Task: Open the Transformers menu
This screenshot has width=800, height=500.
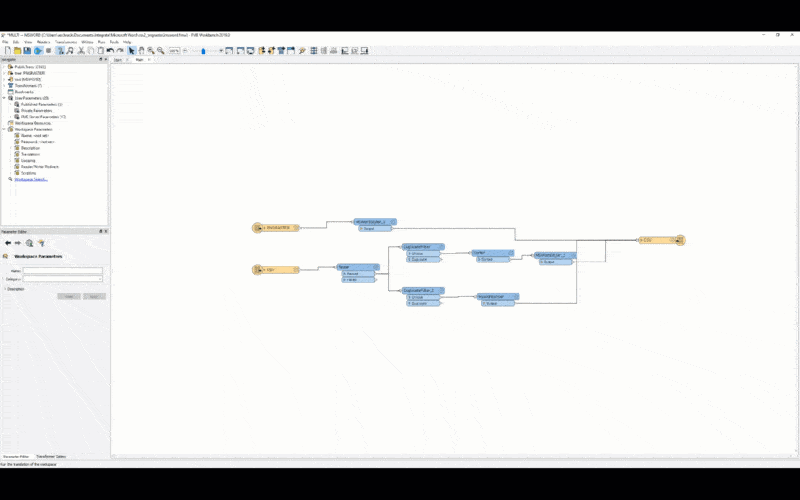Action: tap(66, 42)
